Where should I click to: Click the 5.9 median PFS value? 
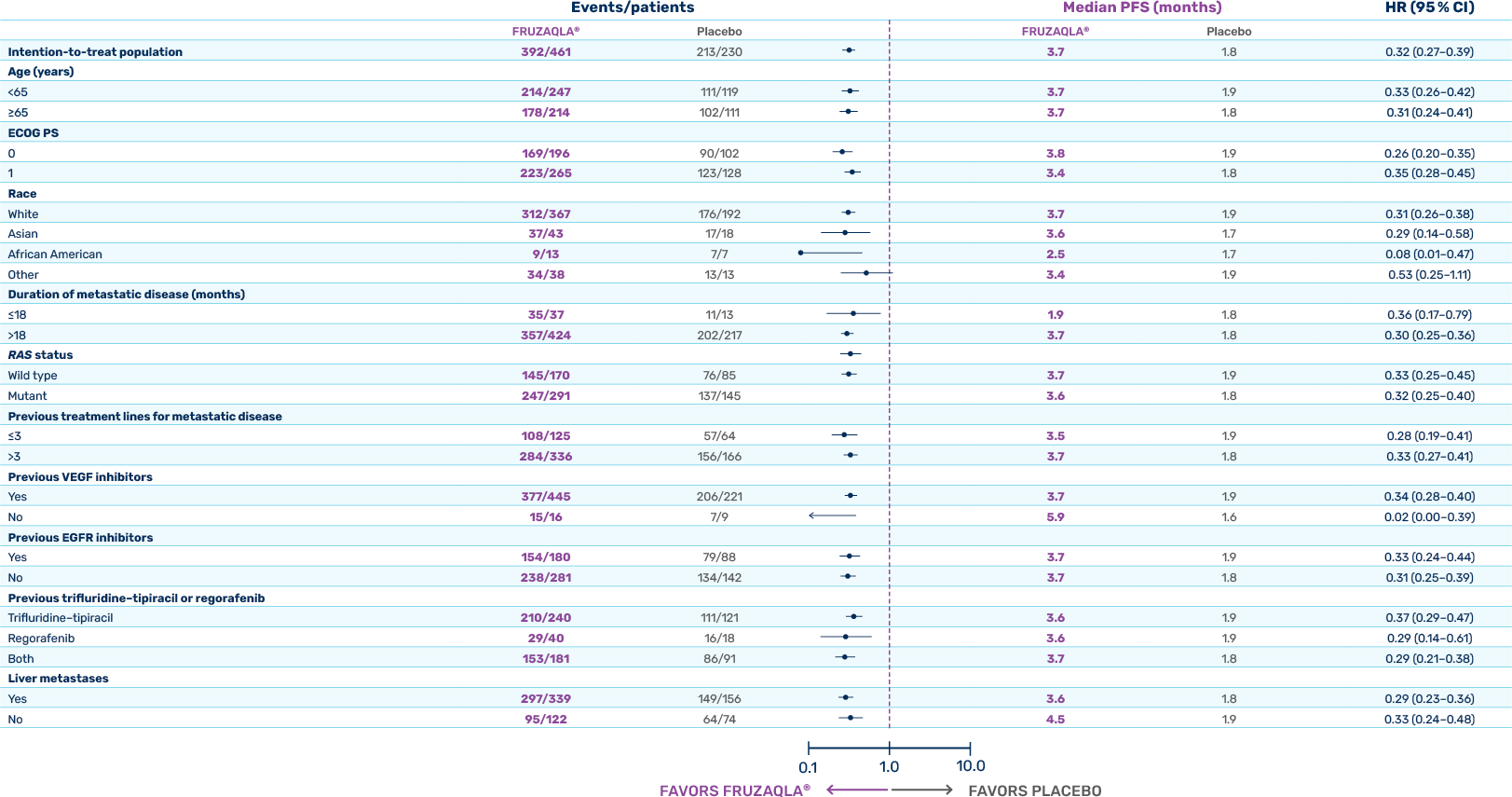pos(1055,517)
